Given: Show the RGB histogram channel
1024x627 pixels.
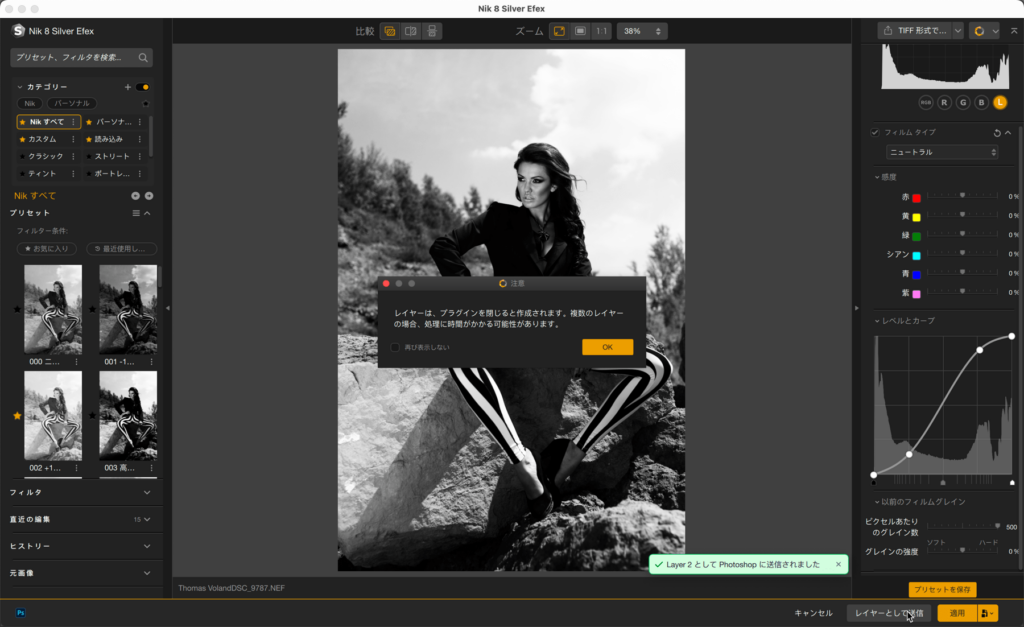Looking at the screenshot, I should [x=925, y=103].
